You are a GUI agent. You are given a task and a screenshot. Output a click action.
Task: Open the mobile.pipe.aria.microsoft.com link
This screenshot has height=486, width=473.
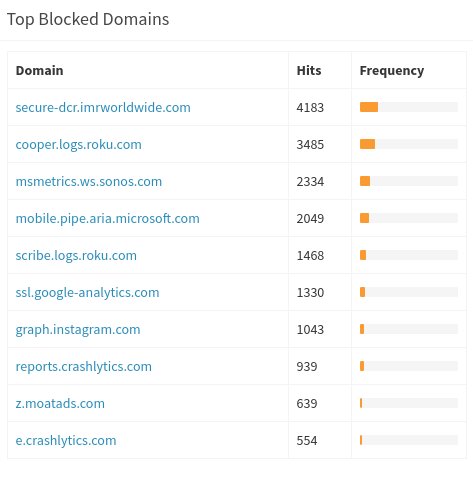(x=107, y=218)
